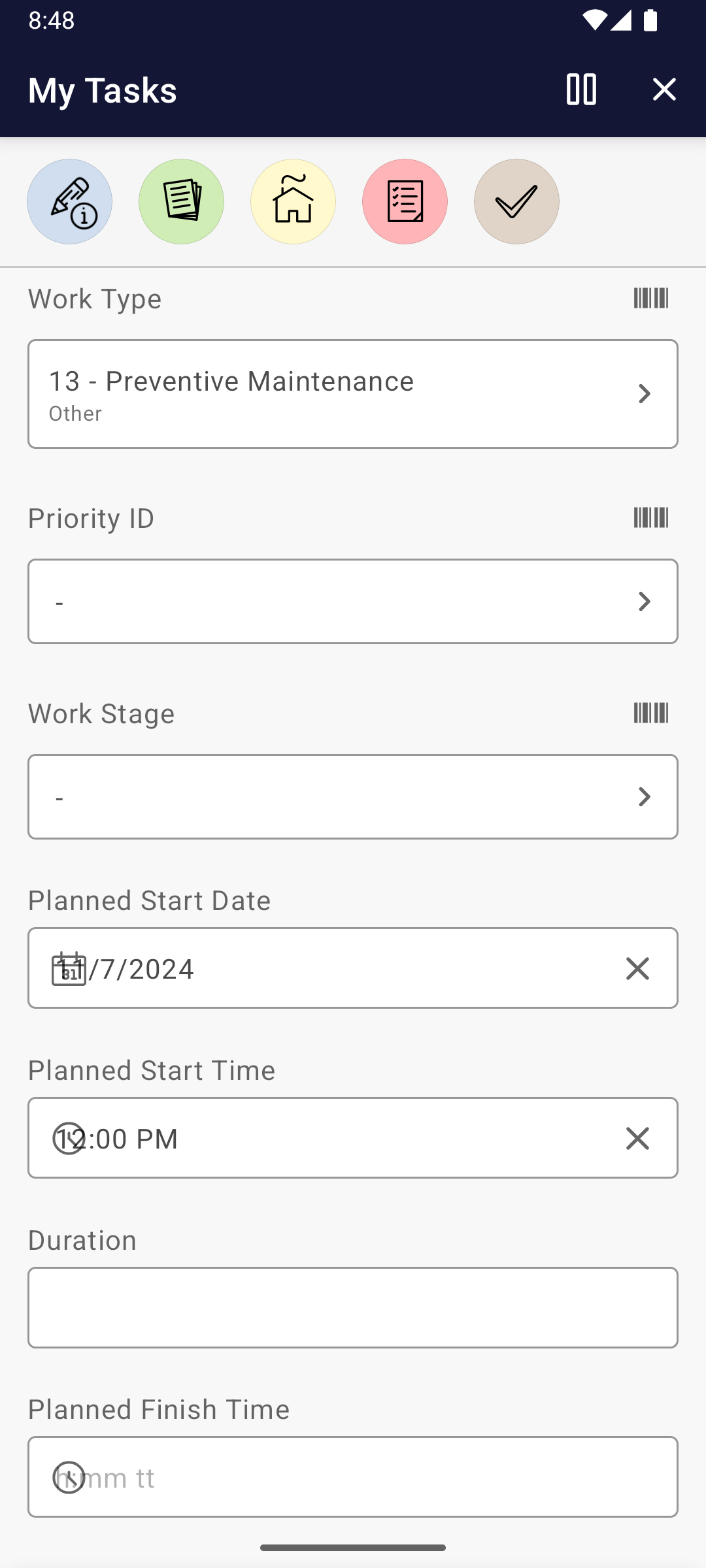Viewport: 706px width, 1568px height.
Task: Tap the beige checkmark icon
Action: (516, 202)
